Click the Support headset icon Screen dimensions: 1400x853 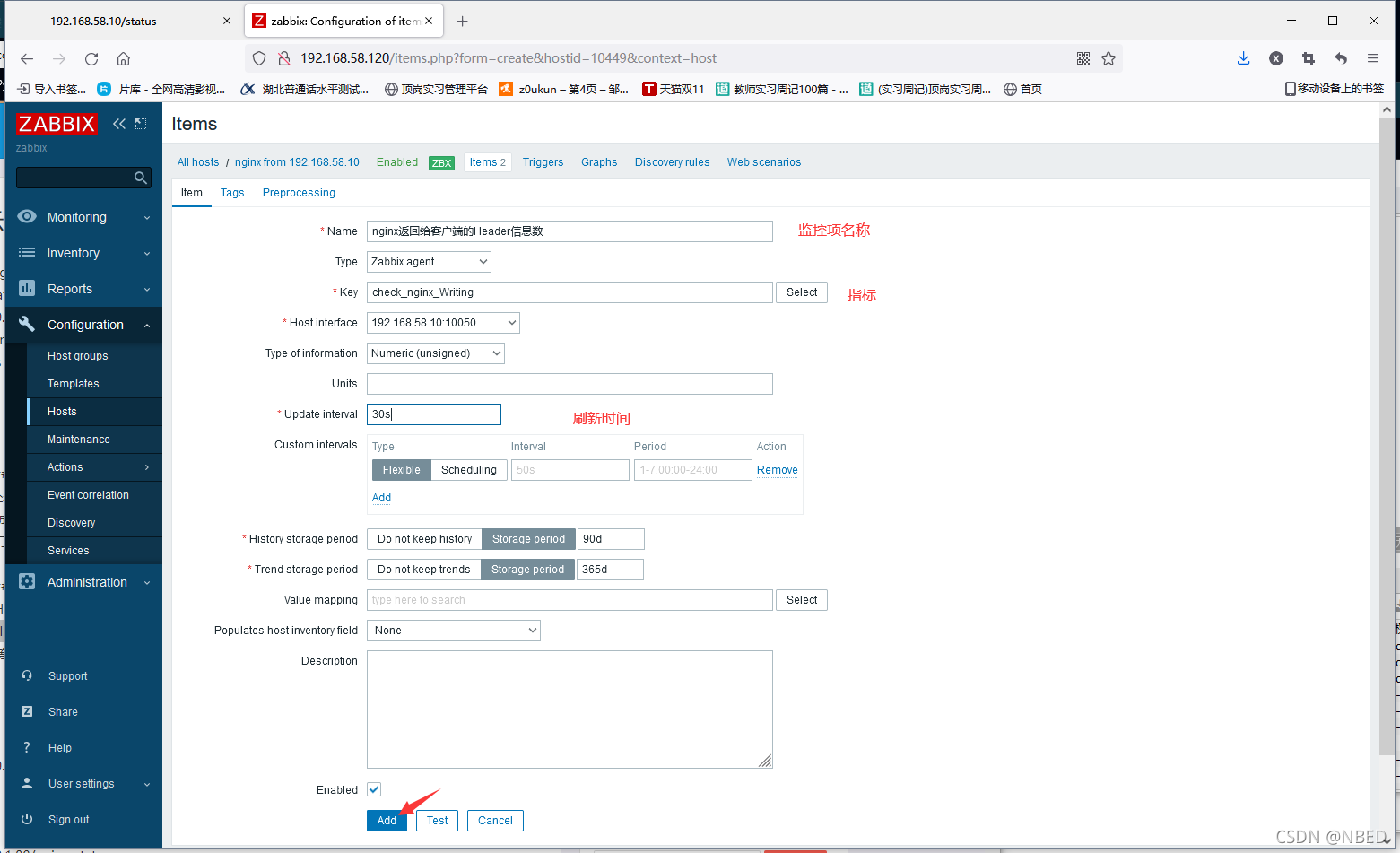click(x=27, y=675)
